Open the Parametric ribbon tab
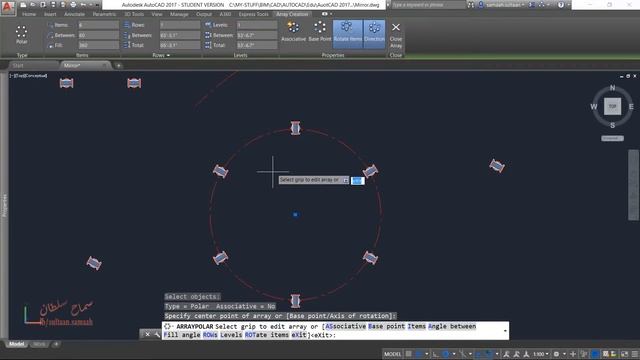The width and height of the screenshot is (640, 360). 104,14
